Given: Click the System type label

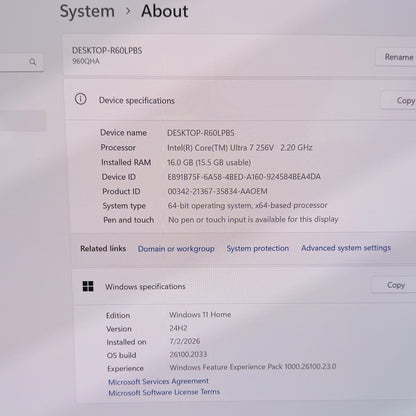Looking at the screenshot, I should [124, 206].
